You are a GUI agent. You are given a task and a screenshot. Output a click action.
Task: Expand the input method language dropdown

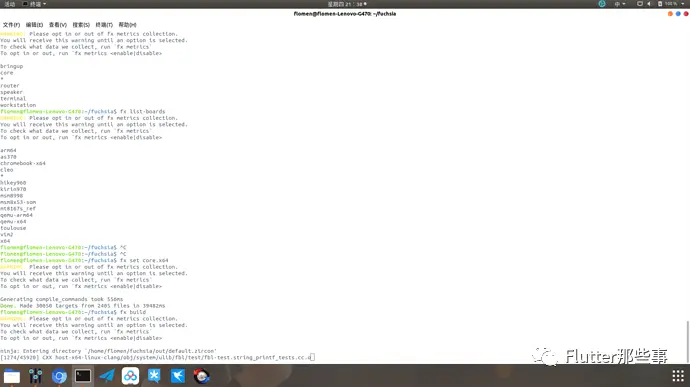(620, 4)
